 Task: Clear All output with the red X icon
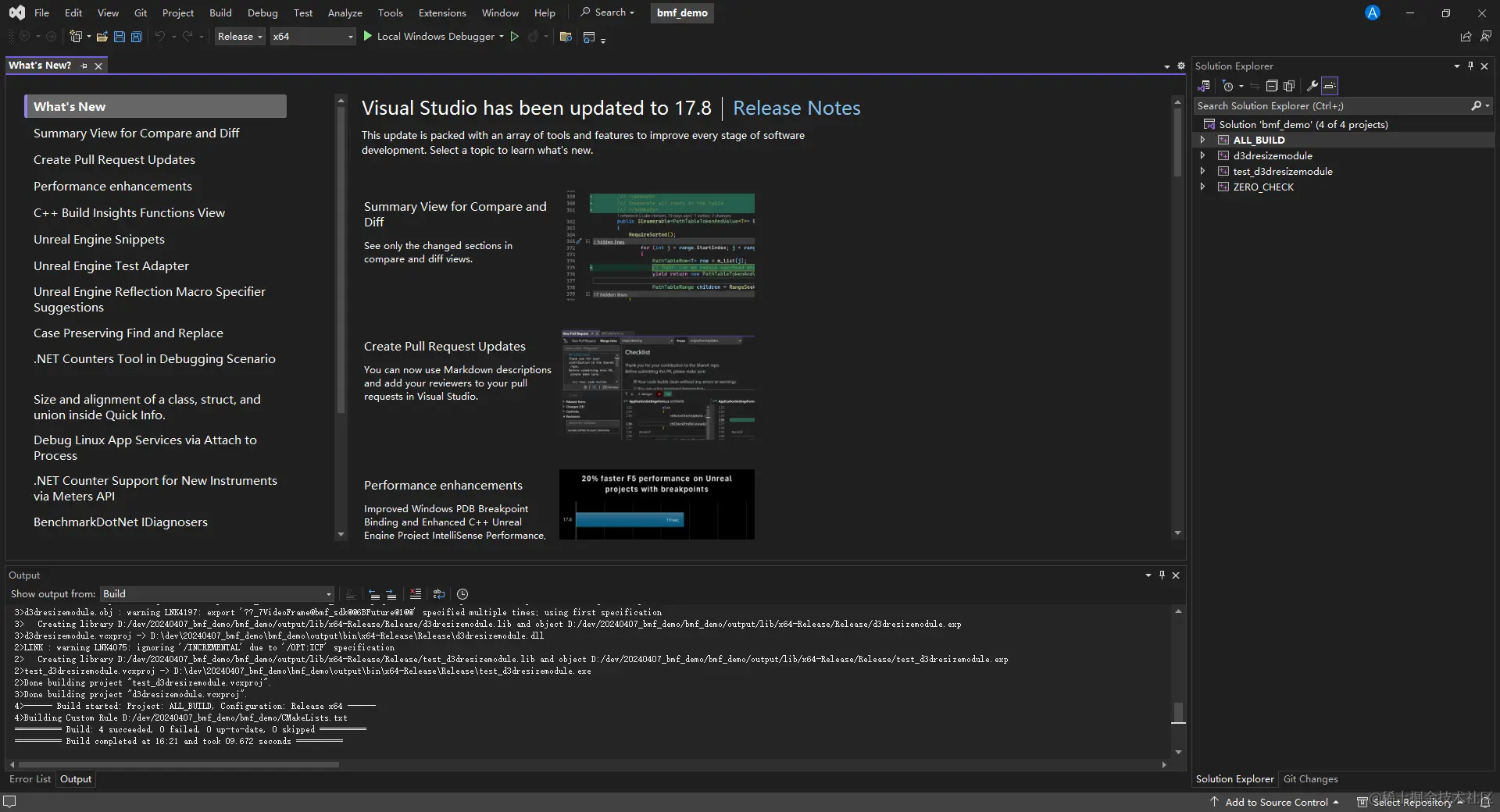point(416,594)
